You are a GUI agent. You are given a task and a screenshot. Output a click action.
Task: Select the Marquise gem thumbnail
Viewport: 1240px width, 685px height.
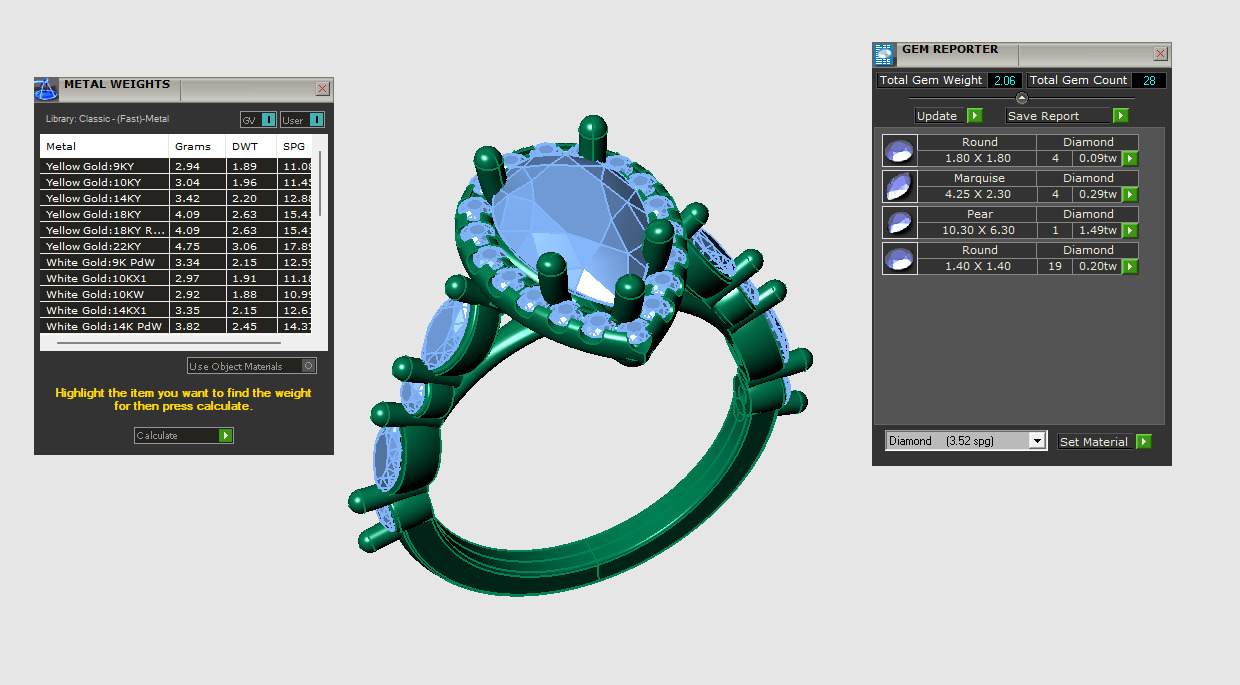coord(900,187)
